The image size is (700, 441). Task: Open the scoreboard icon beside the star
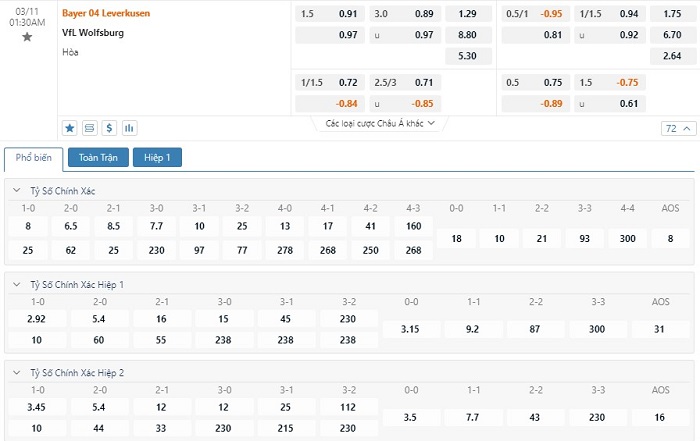(x=89, y=128)
